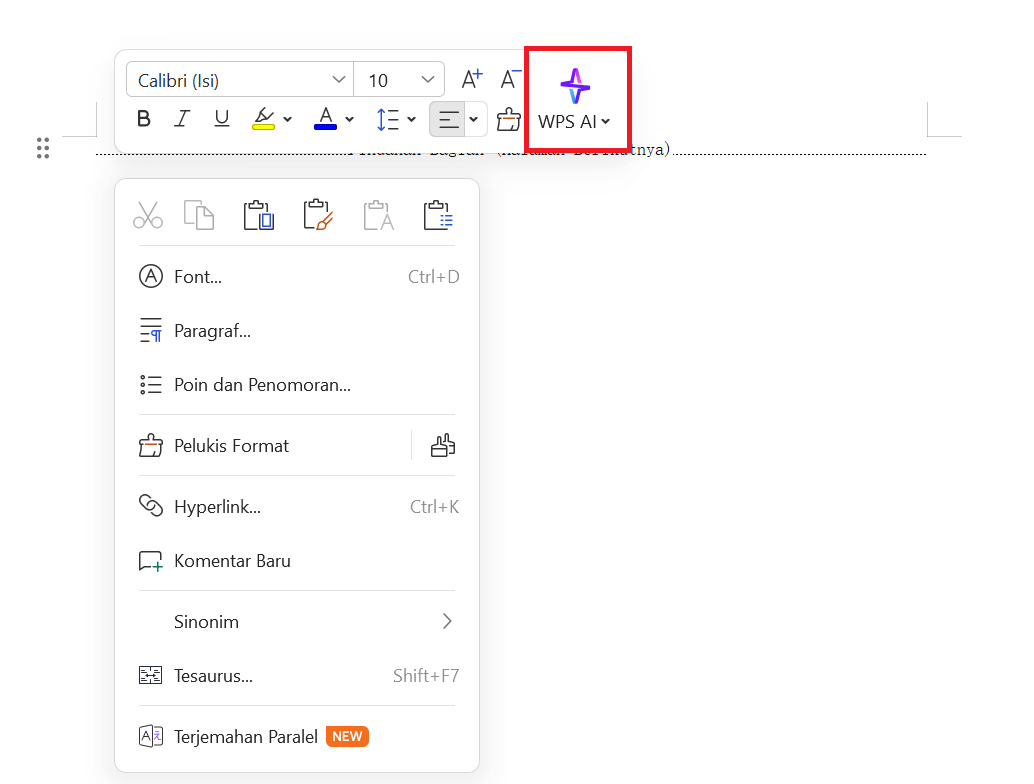Screen dimensions: 1034x784
Task: Apply blue font color
Action: tap(326, 119)
